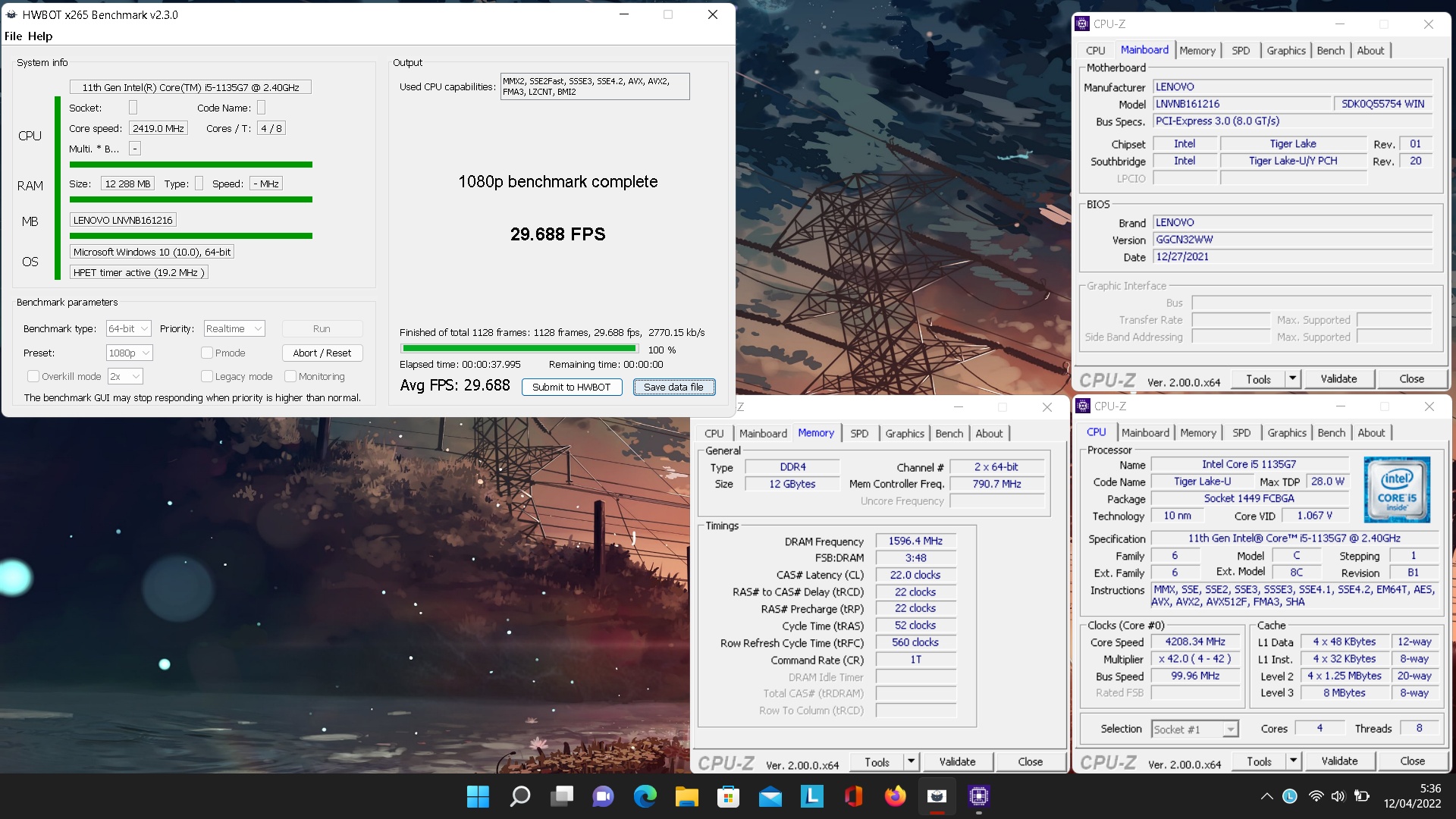
Task: Click the BIOS Version GGCN32WW field
Action: (1292, 239)
